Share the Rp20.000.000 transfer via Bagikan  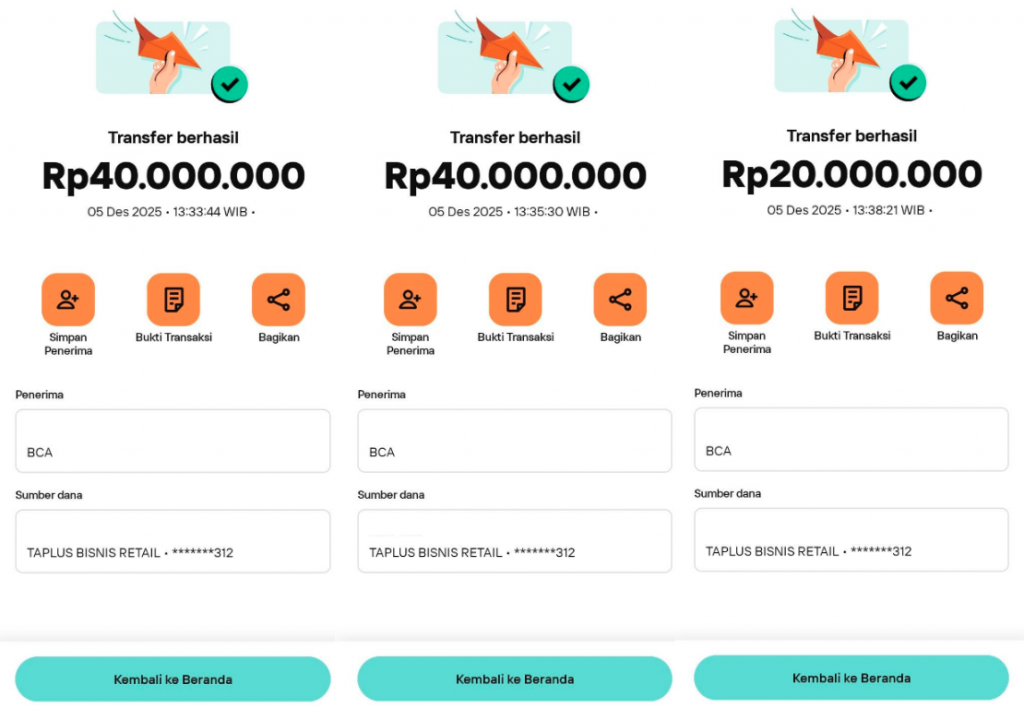tap(957, 298)
